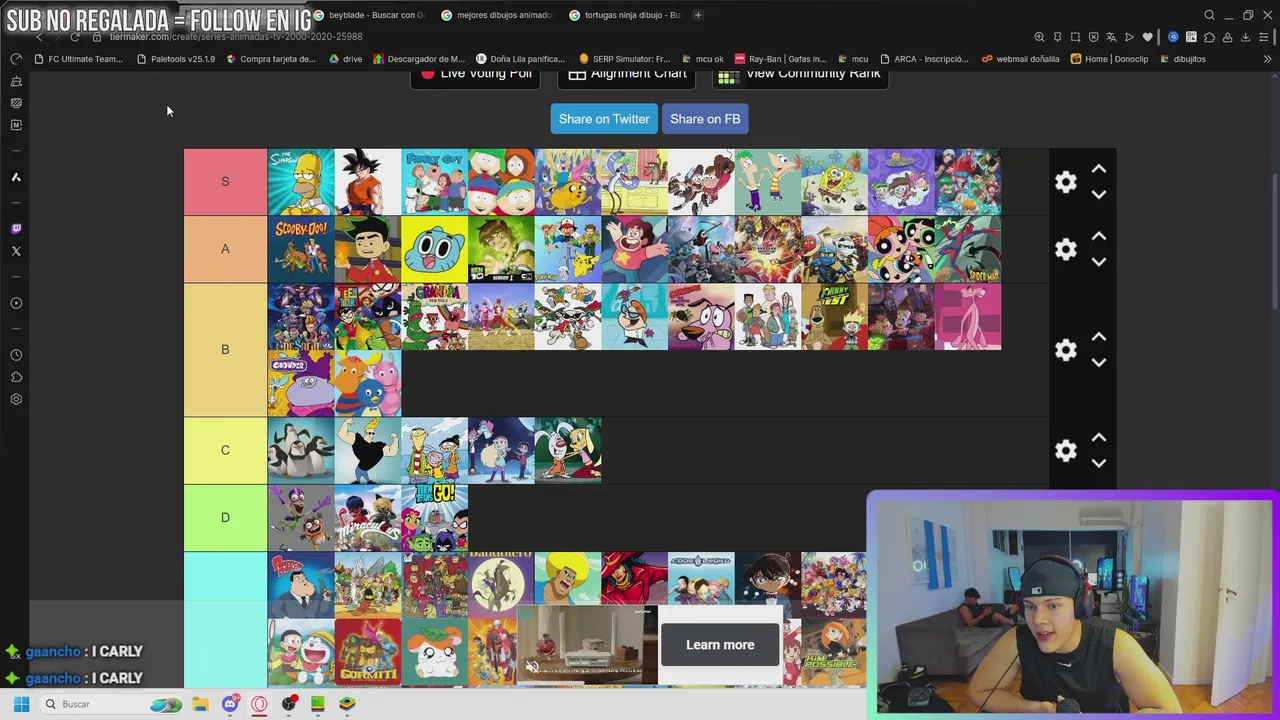Click Share on Twitter button
1280x720 pixels.
604,119
